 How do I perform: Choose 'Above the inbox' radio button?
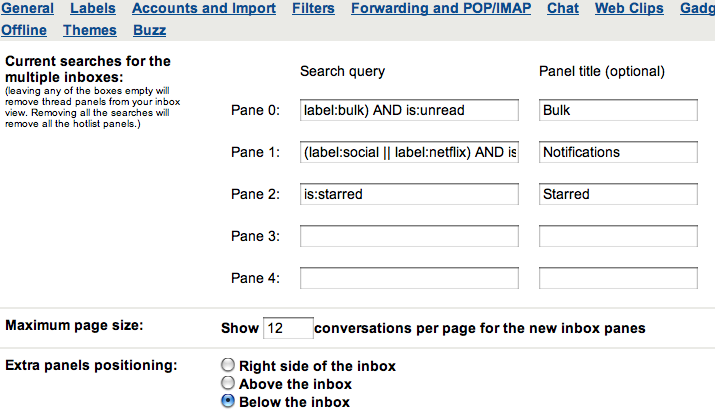(x=228, y=383)
